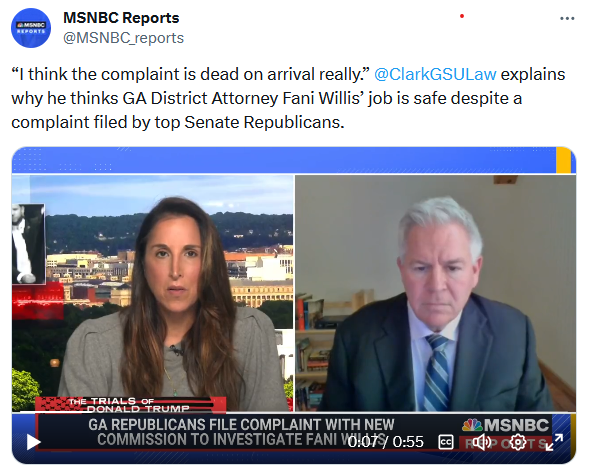Mute the video with speaker icon
593x473 pixels.
pos(482,442)
